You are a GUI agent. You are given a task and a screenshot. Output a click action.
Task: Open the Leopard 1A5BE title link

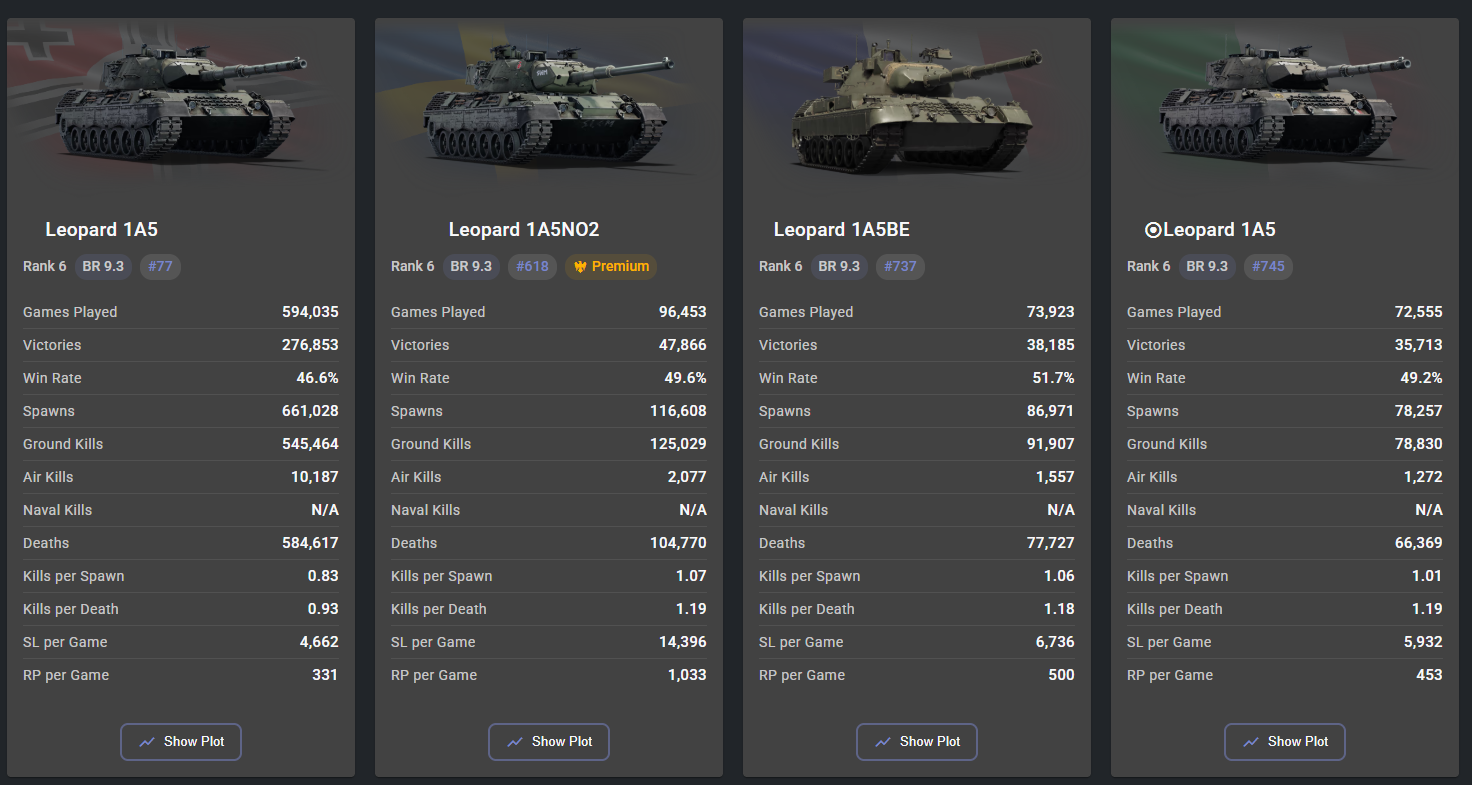tap(842, 230)
